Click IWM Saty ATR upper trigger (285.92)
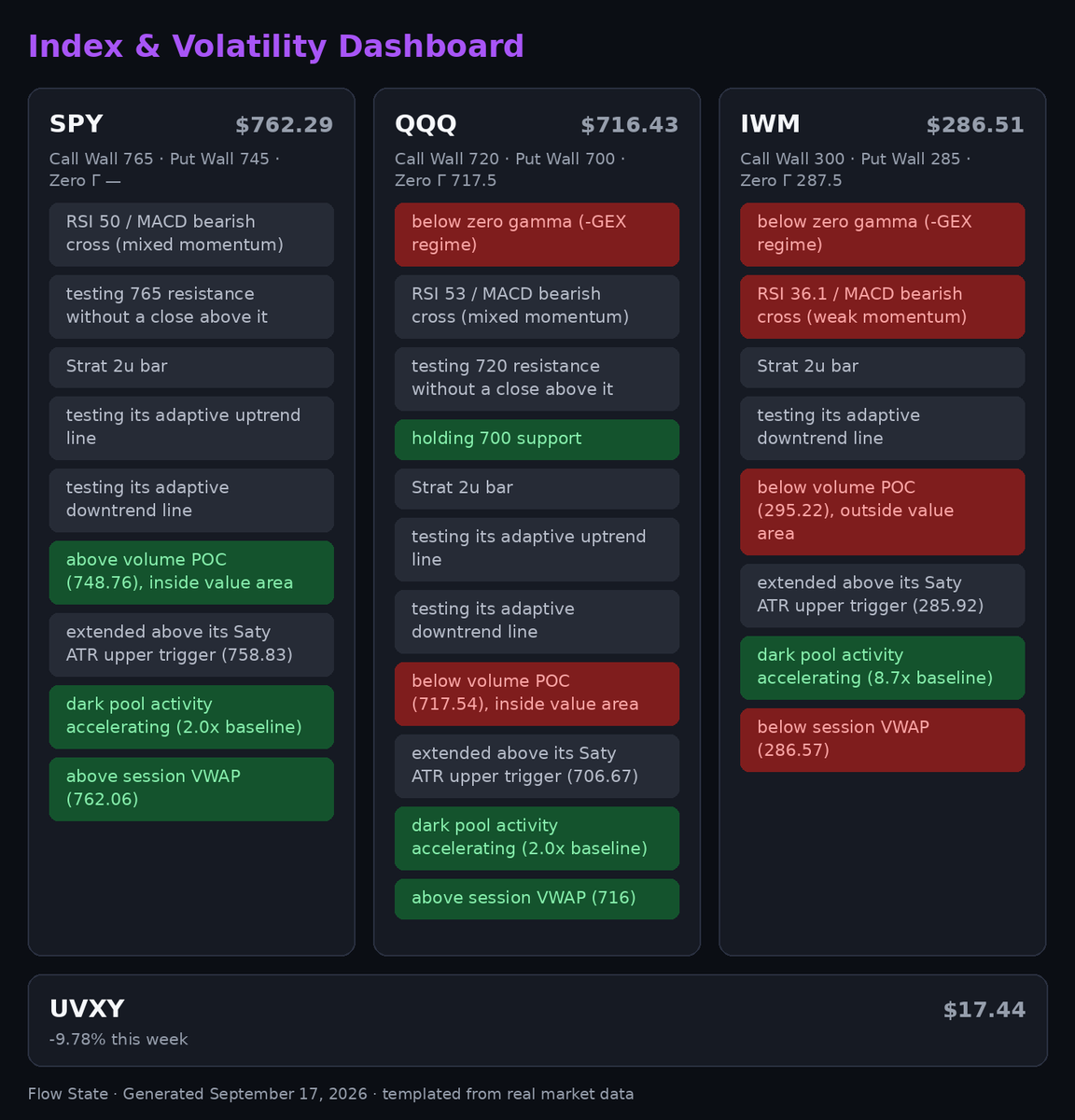 (883, 595)
